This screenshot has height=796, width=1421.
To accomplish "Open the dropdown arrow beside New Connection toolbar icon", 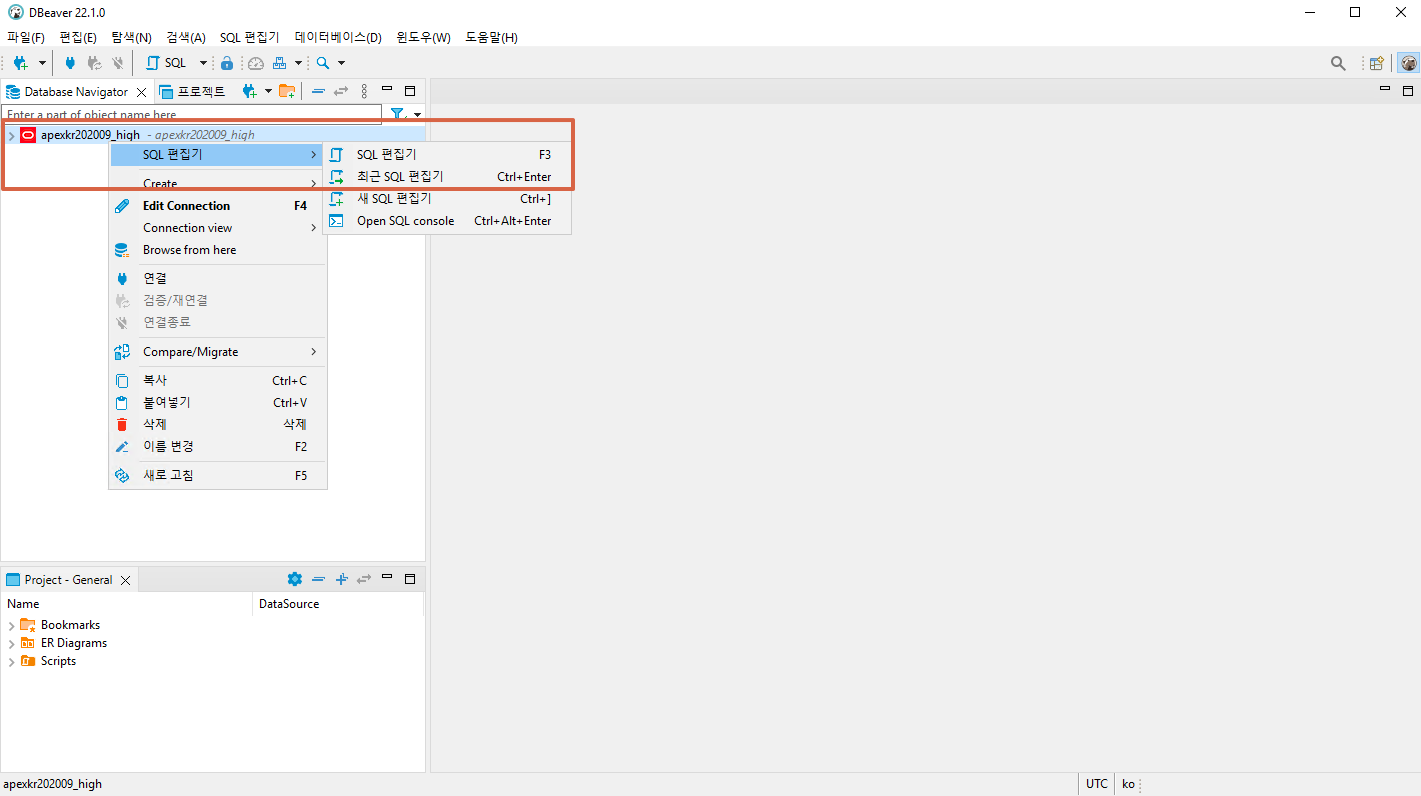I will (42, 63).
